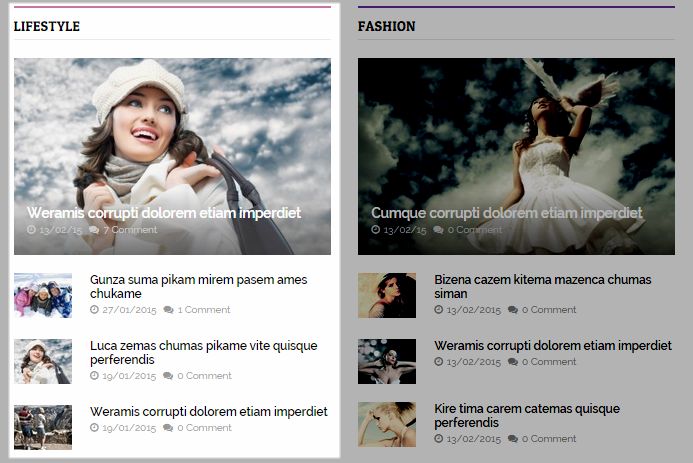Image resolution: width=693 pixels, height=463 pixels.
Task: Click clock icon beside 13/02/15 on Cumque featured post
Action: pyautogui.click(x=375, y=230)
